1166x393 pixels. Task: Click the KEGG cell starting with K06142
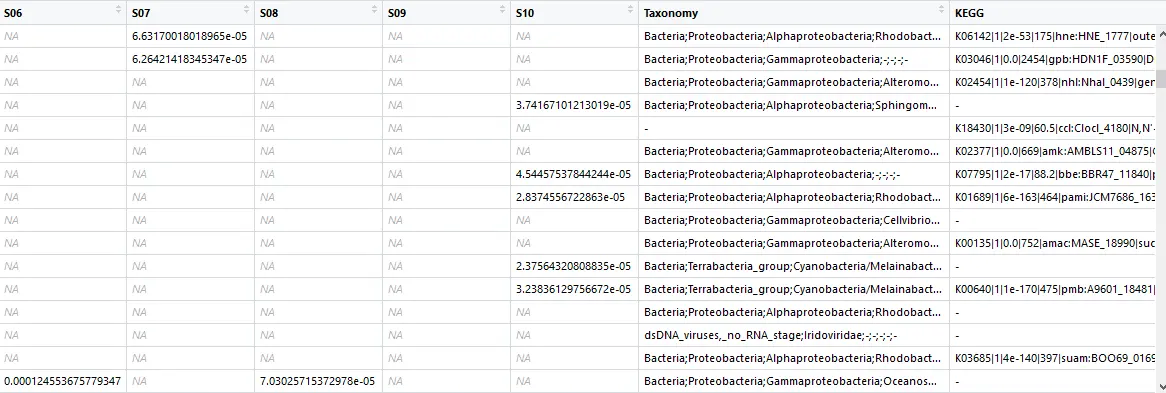1054,36
